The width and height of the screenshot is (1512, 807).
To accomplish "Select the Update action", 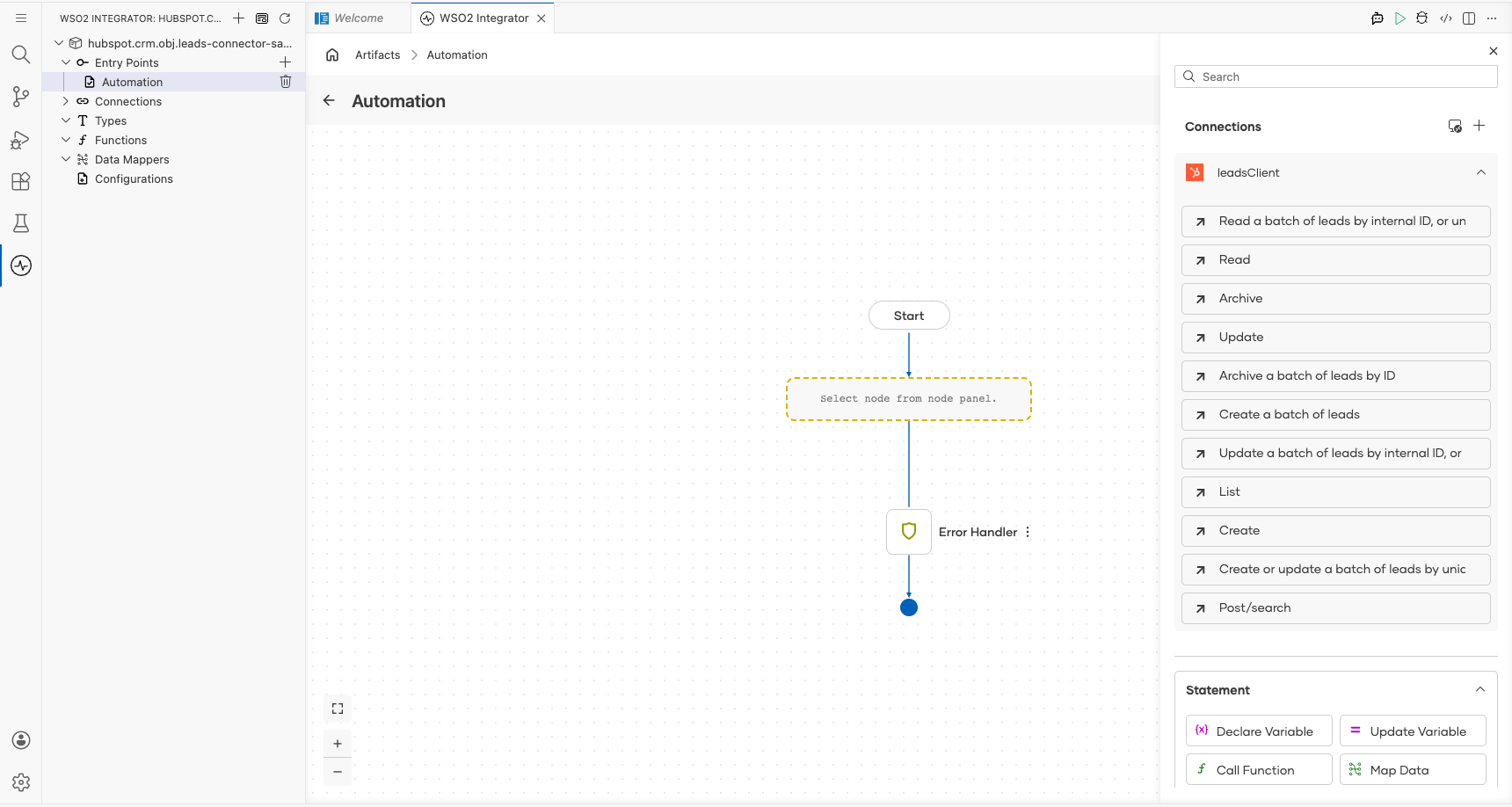I will tap(1336, 337).
